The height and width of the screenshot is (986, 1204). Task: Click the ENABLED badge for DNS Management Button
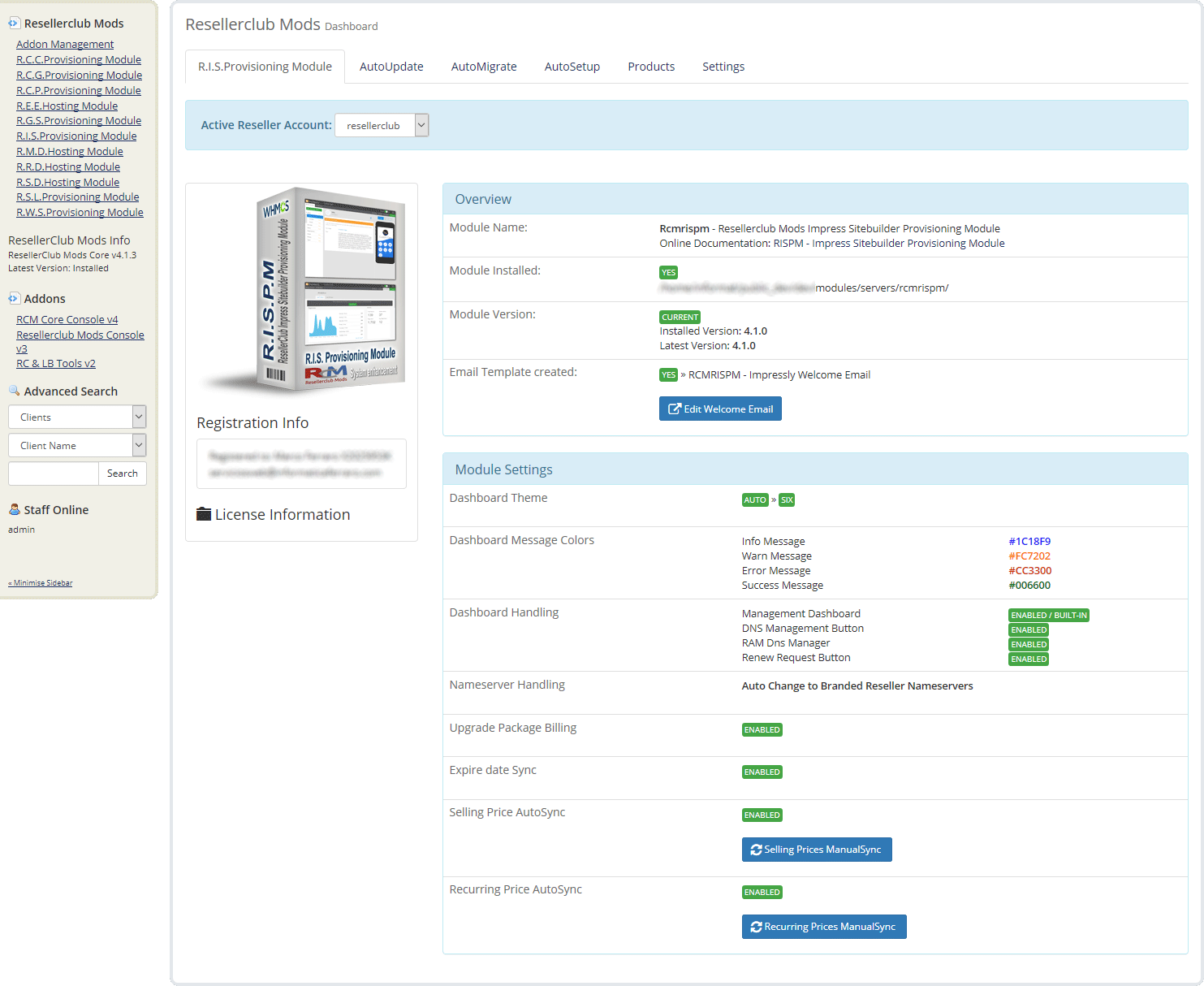point(1029,630)
